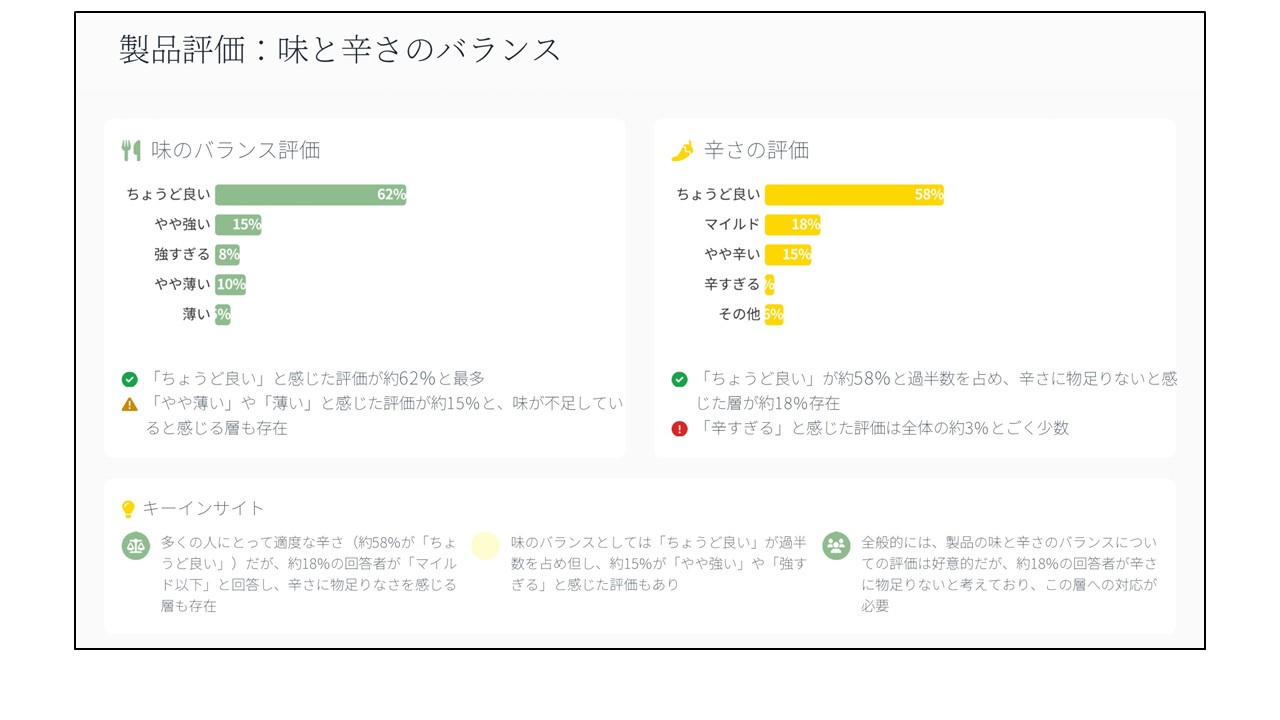
Task: Click the yellow マイルド 18% bar
Action: [792, 225]
